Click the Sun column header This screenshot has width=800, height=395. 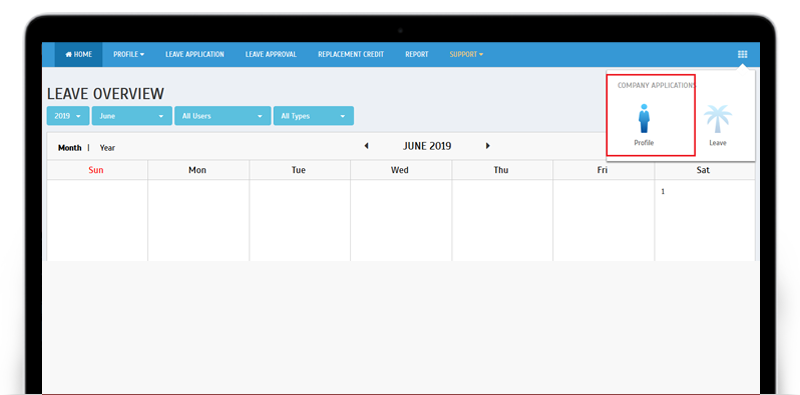point(96,170)
